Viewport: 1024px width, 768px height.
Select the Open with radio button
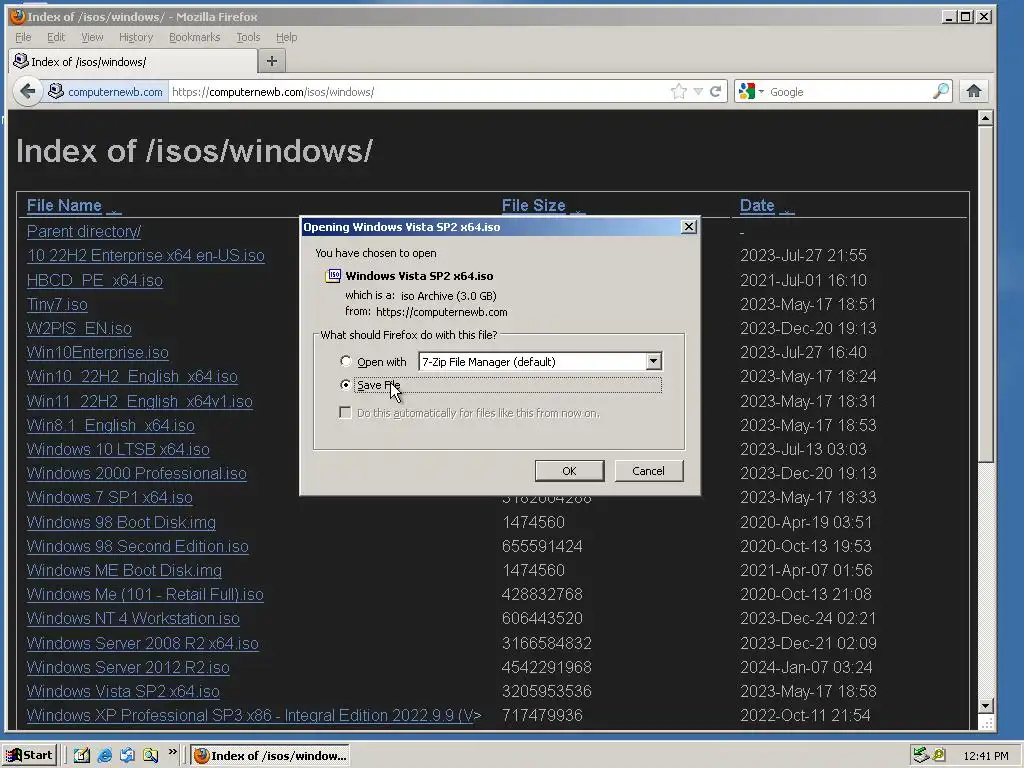tap(345, 361)
